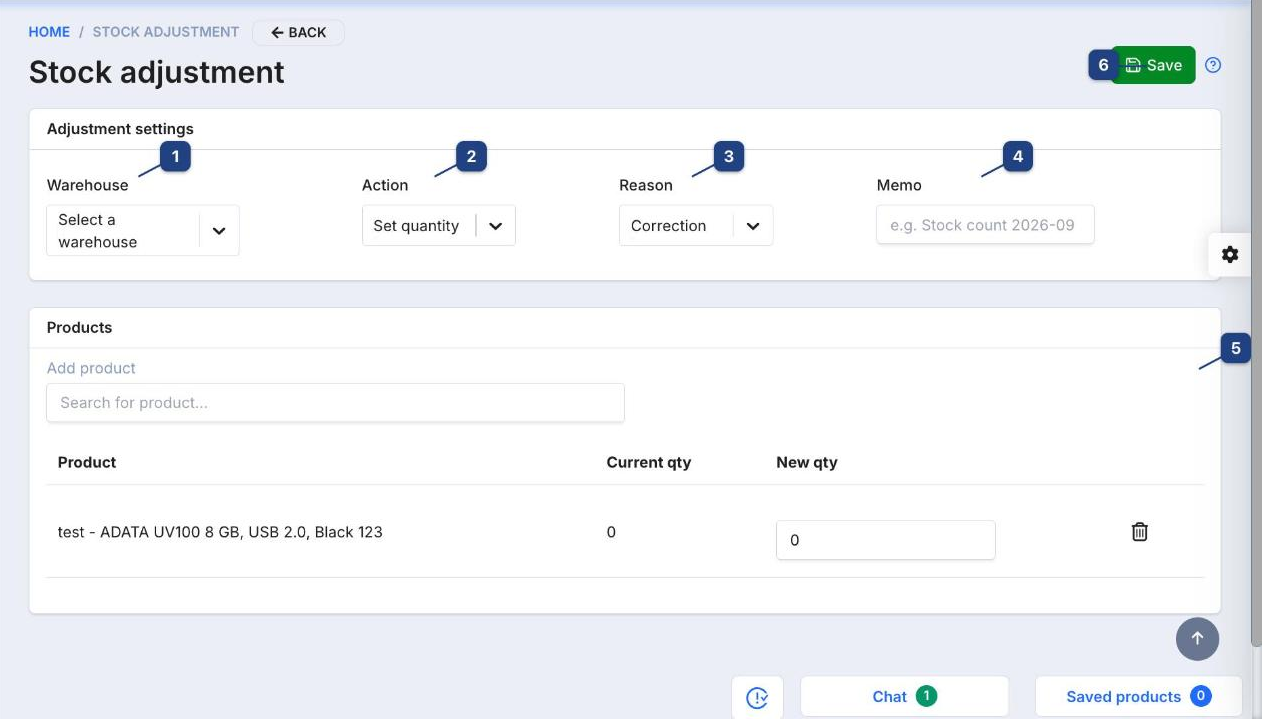The image size is (1262, 719).
Task: Go back using the Back button
Action: (298, 32)
